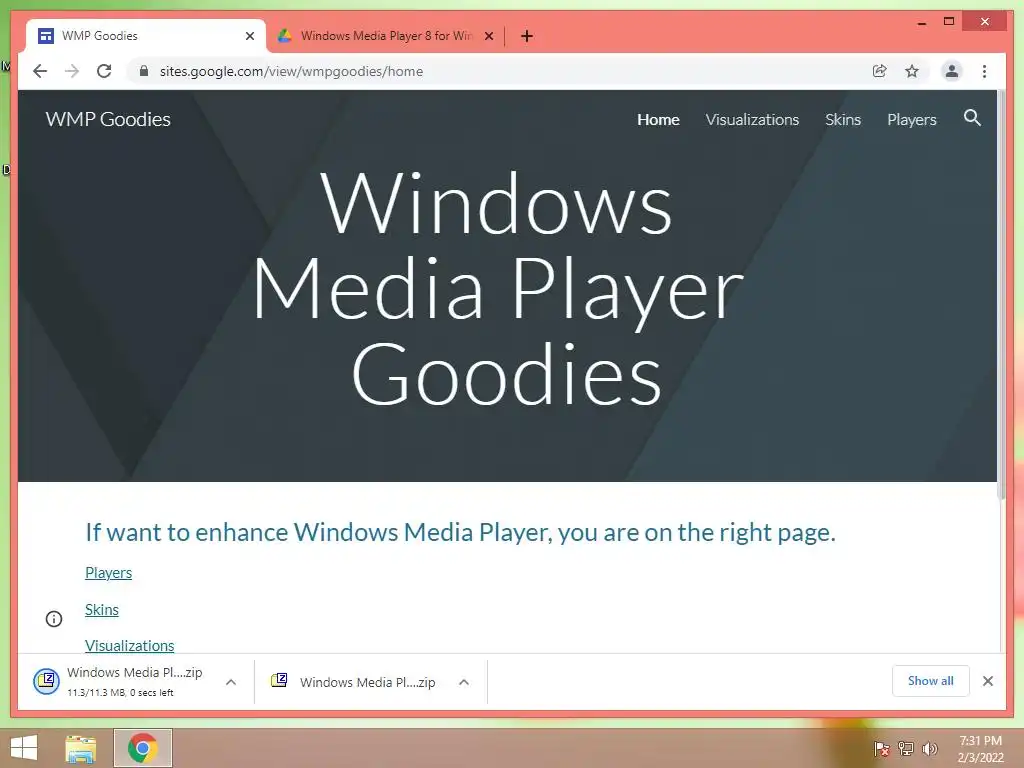
Task: Open the Chrome profile avatar
Action: [952, 71]
